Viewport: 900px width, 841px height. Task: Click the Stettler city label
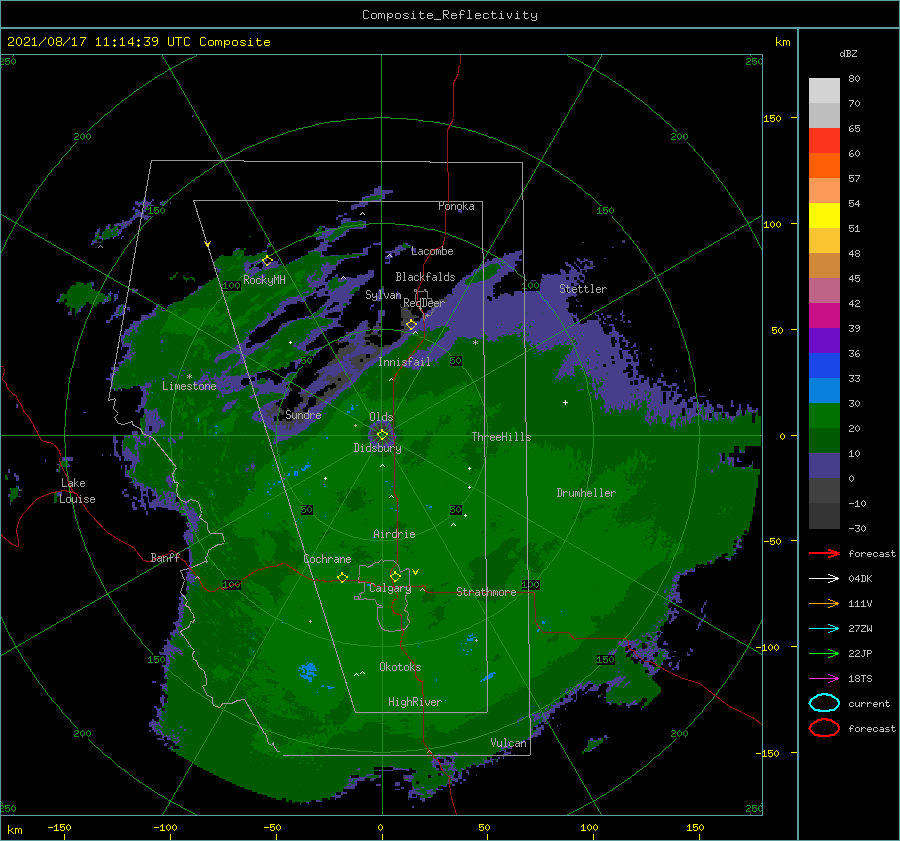pyautogui.click(x=583, y=289)
